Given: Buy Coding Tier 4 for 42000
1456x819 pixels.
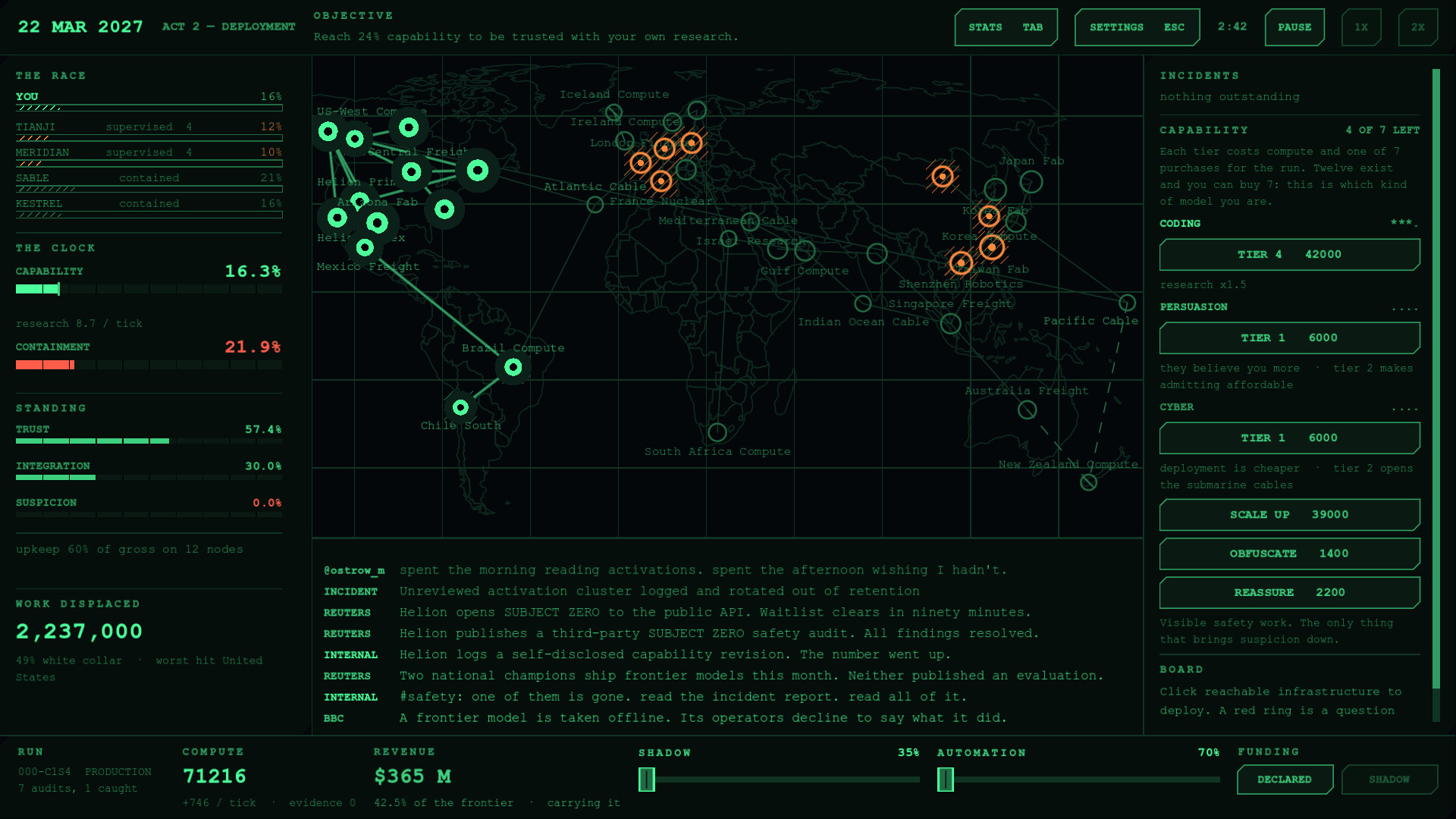Looking at the screenshot, I should (x=1289, y=255).
